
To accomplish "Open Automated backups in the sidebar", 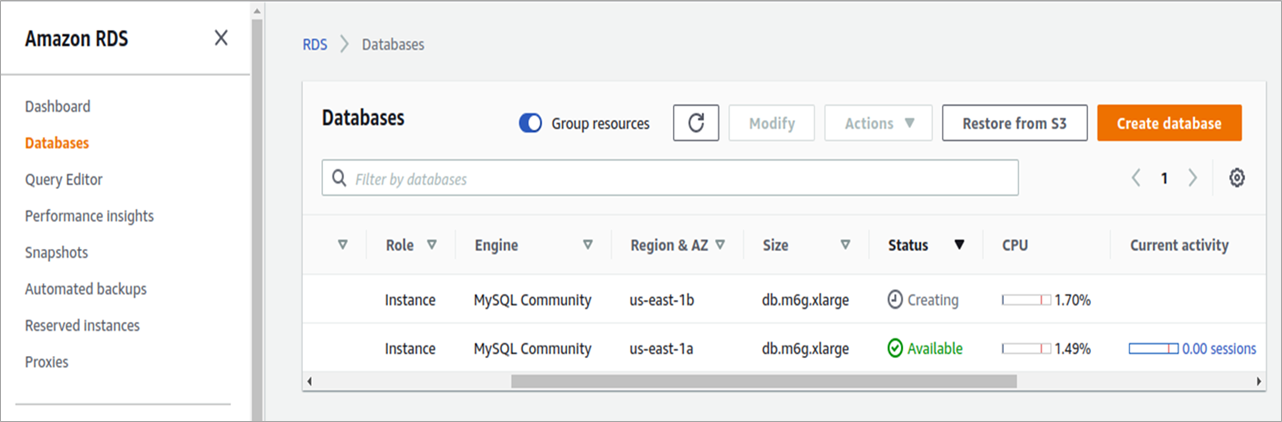I will click(86, 289).
